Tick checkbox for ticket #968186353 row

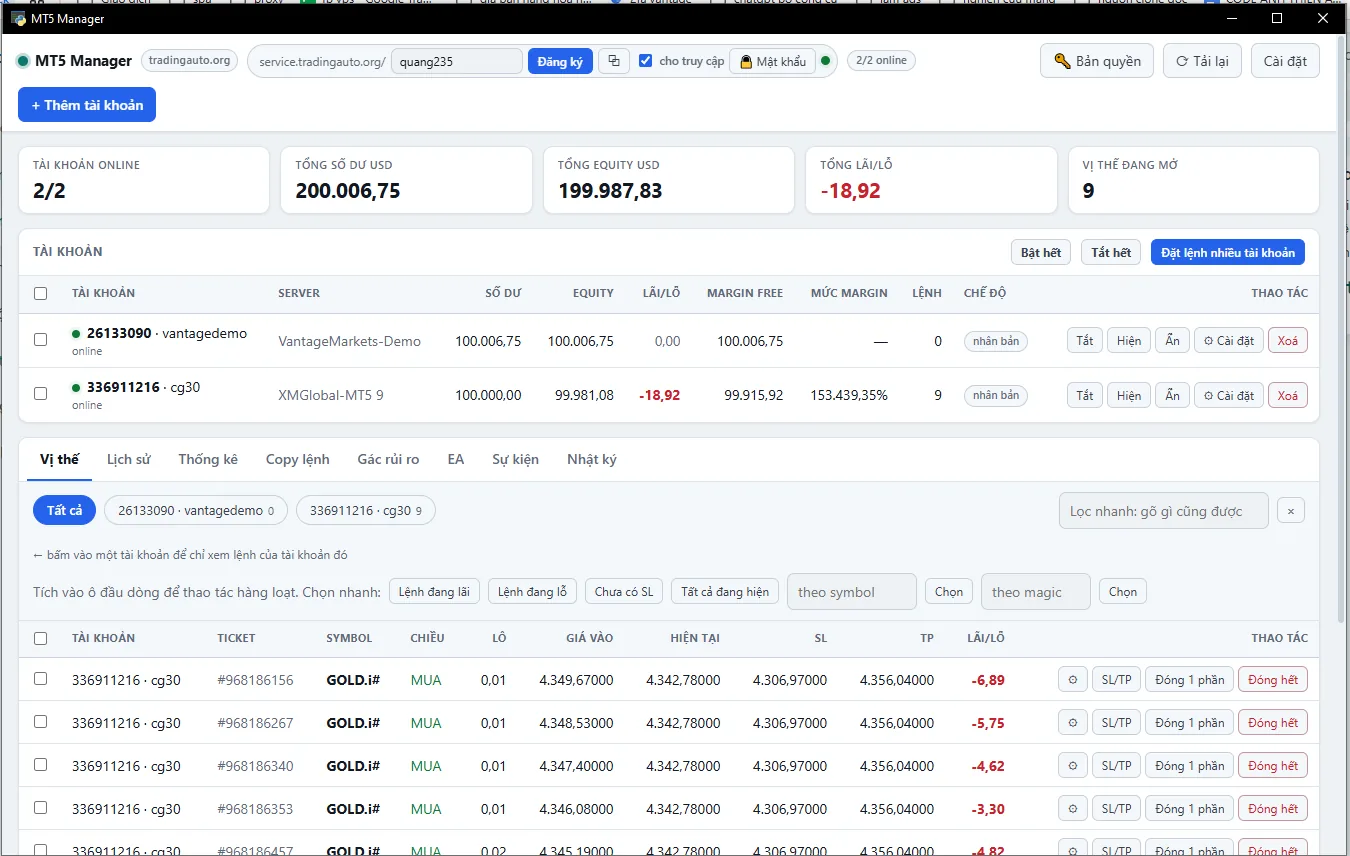click(x=41, y=808)
